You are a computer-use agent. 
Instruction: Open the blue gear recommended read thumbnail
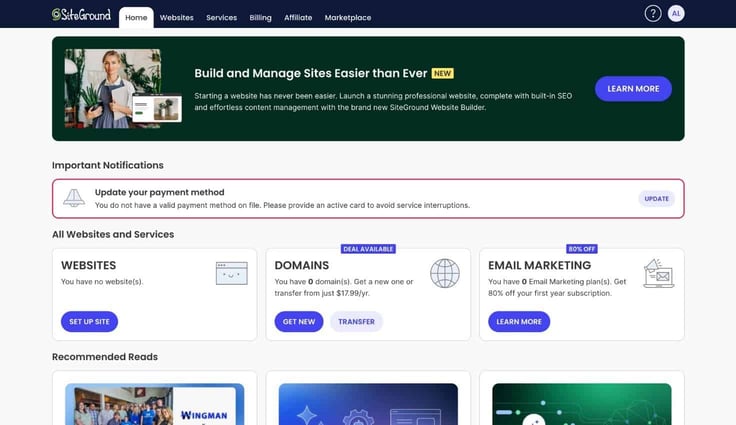coord(368,404)
